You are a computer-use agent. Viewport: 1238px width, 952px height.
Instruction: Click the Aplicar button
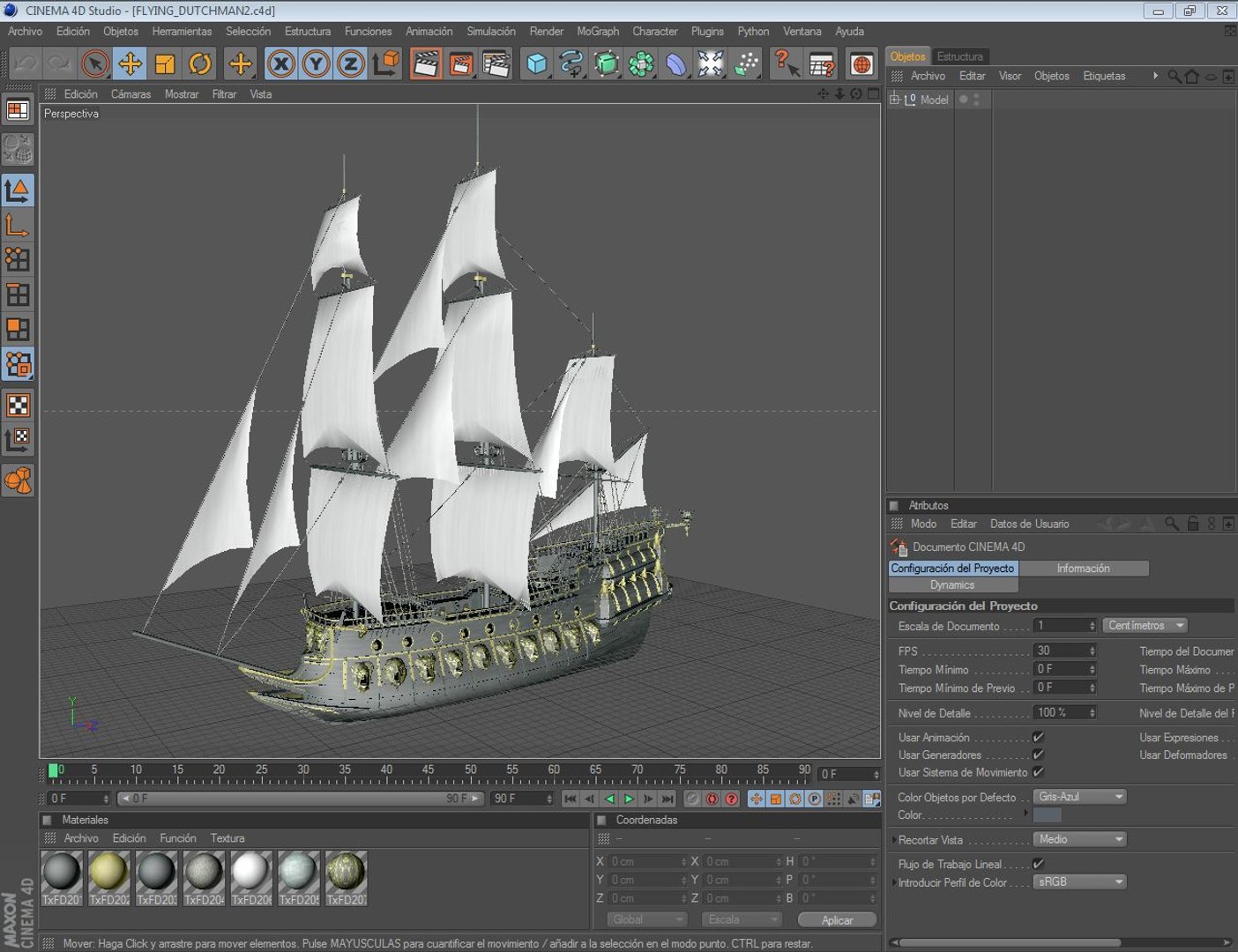click(x=837, y=919)
